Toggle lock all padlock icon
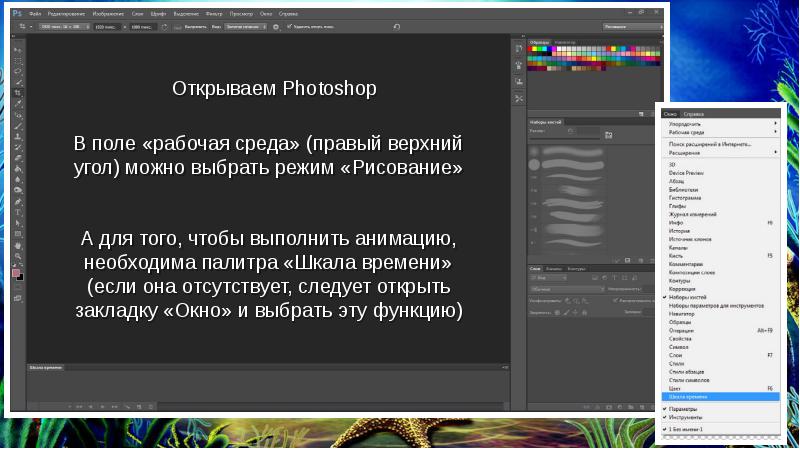This screenshot has width=800, height=449. 585,312
